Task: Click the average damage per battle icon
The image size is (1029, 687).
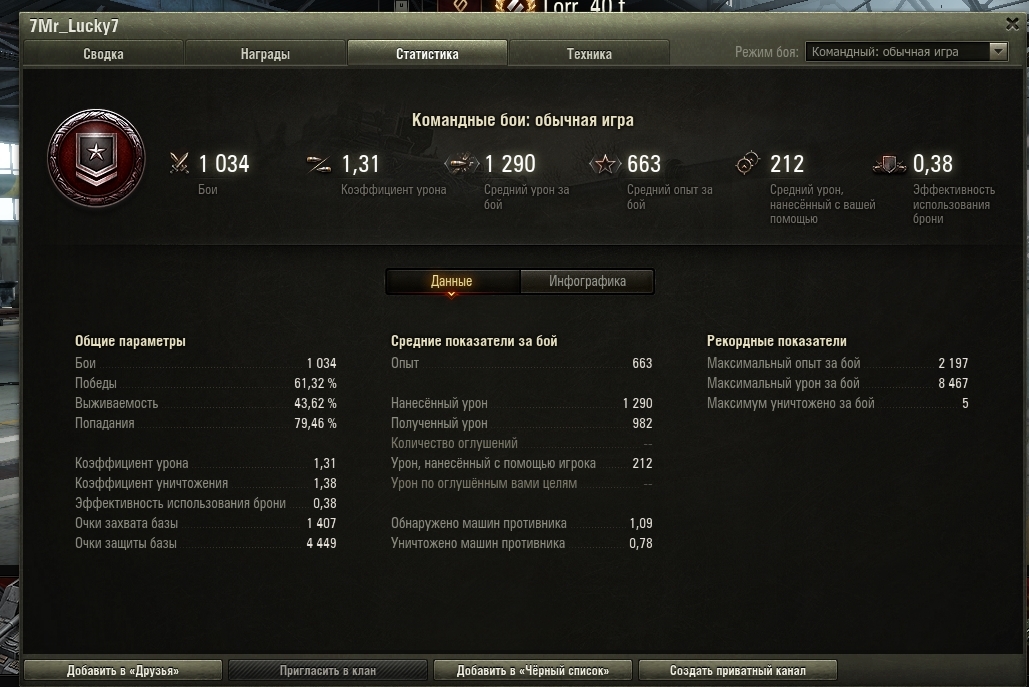Action: point(461,163)
